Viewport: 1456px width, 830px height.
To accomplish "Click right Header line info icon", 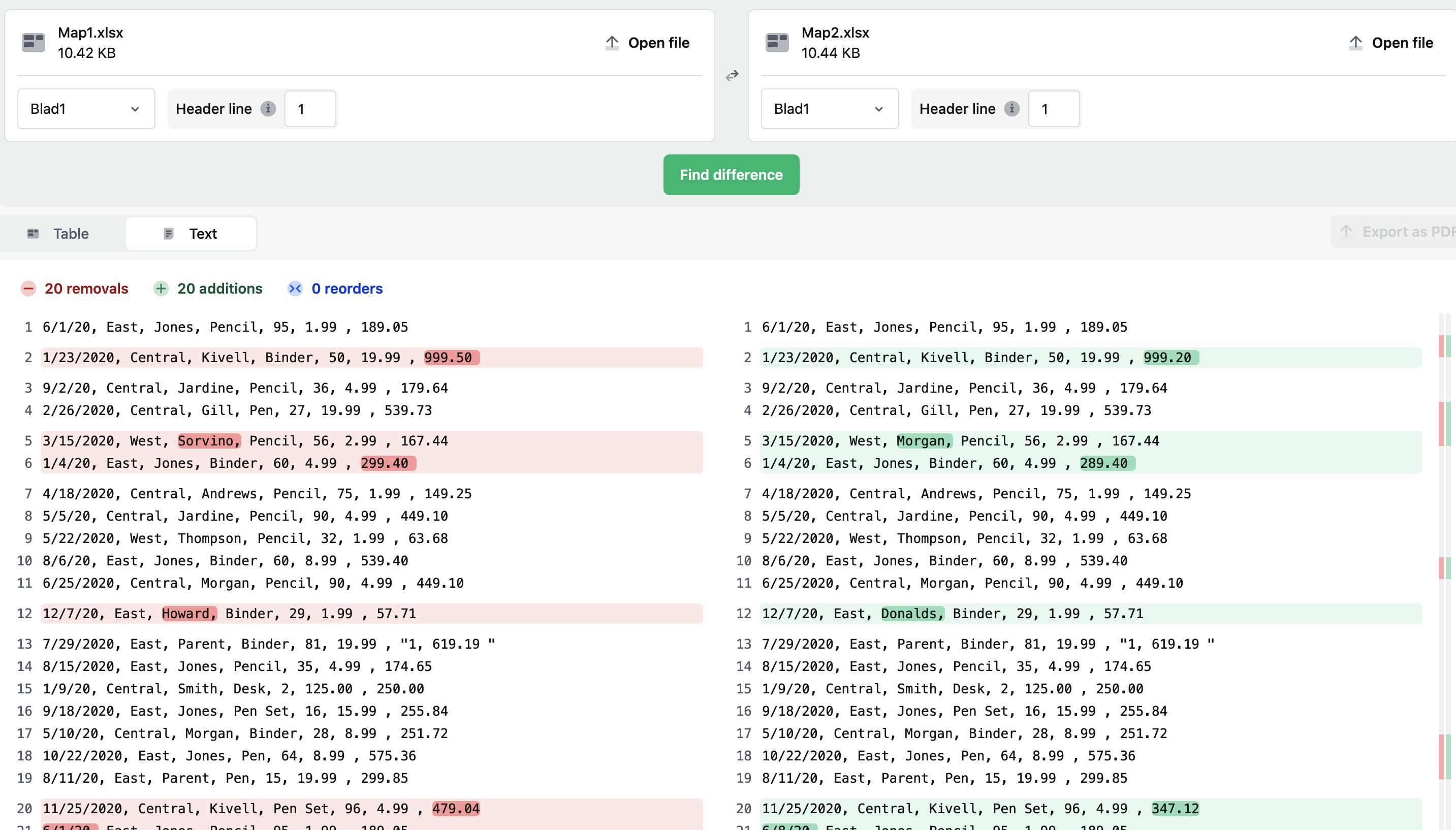I will click(x=1012, y=108).
